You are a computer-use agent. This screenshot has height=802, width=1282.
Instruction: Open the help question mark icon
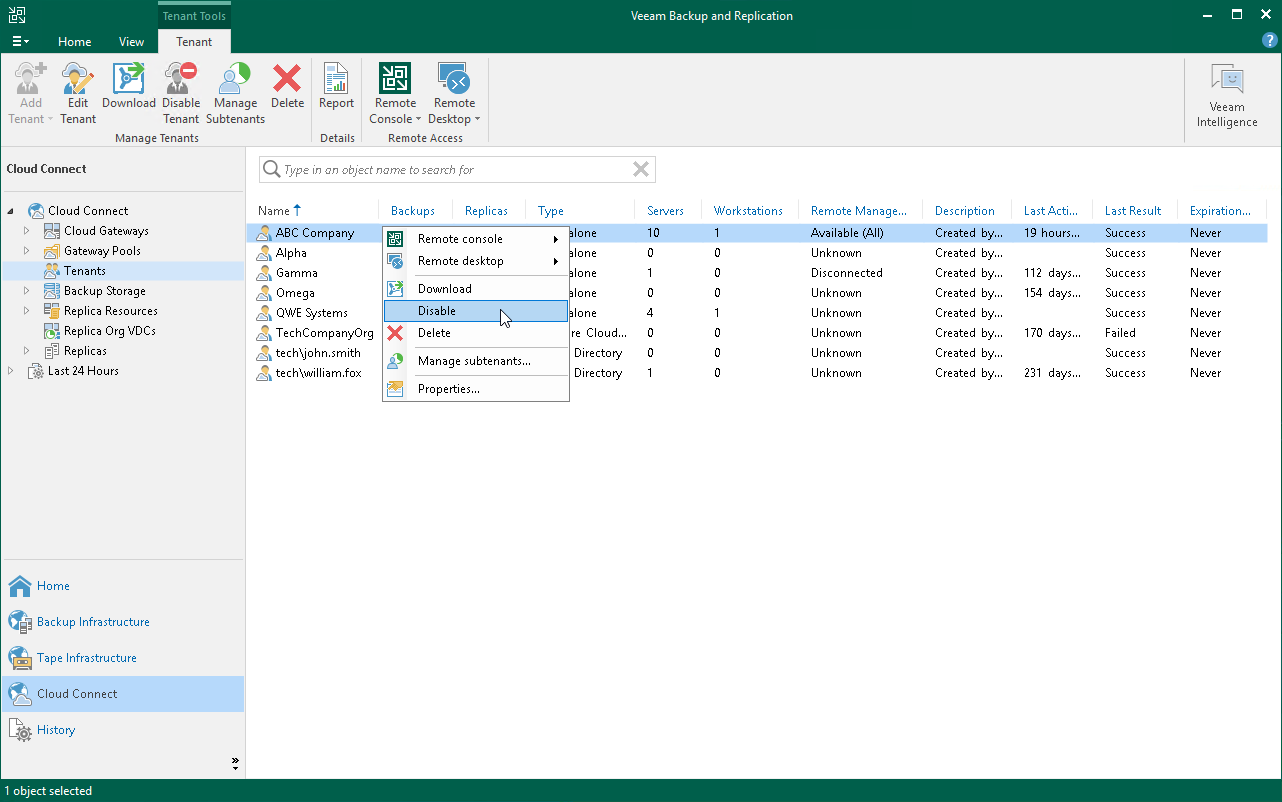1270,41
